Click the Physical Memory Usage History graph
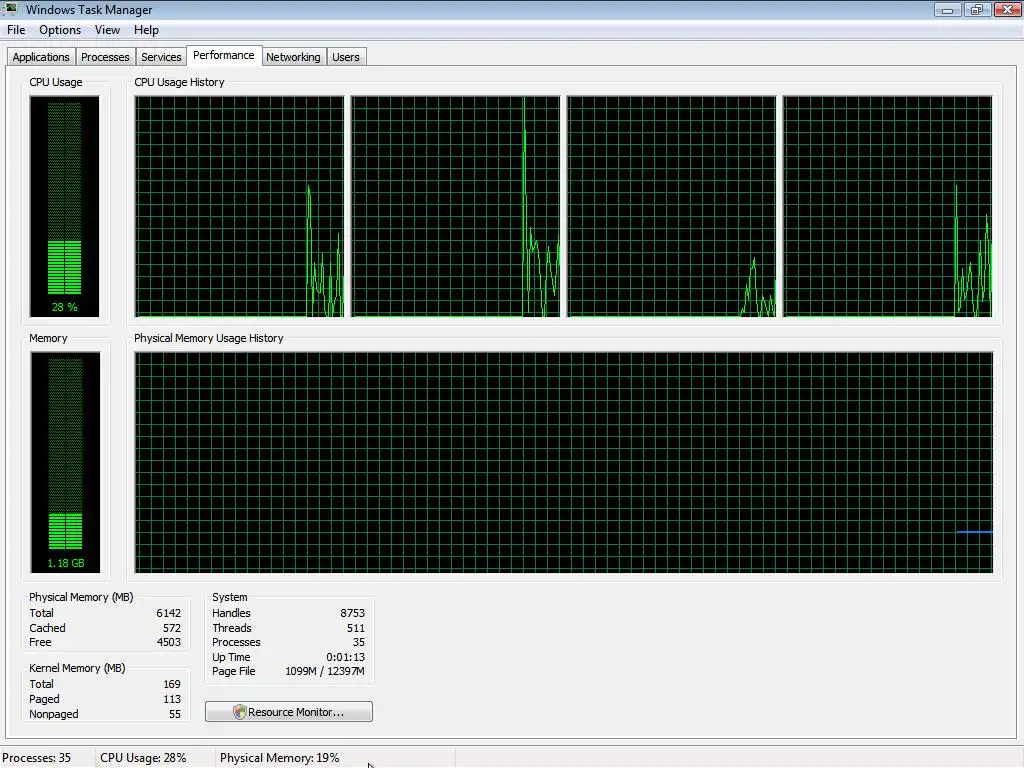This screenshot has width=1024, height=768. tap(564, 462)
